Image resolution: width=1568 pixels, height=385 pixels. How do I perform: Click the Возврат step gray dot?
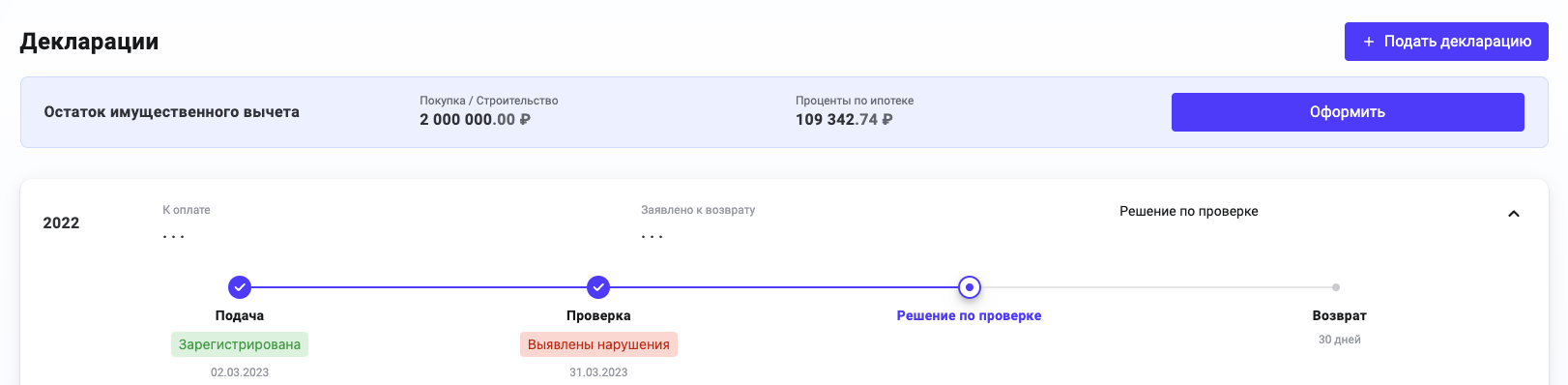tap(1336, 287)
